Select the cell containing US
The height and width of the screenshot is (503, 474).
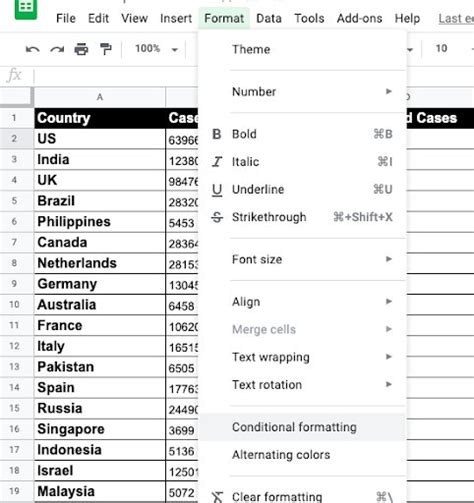click(100, 139)
